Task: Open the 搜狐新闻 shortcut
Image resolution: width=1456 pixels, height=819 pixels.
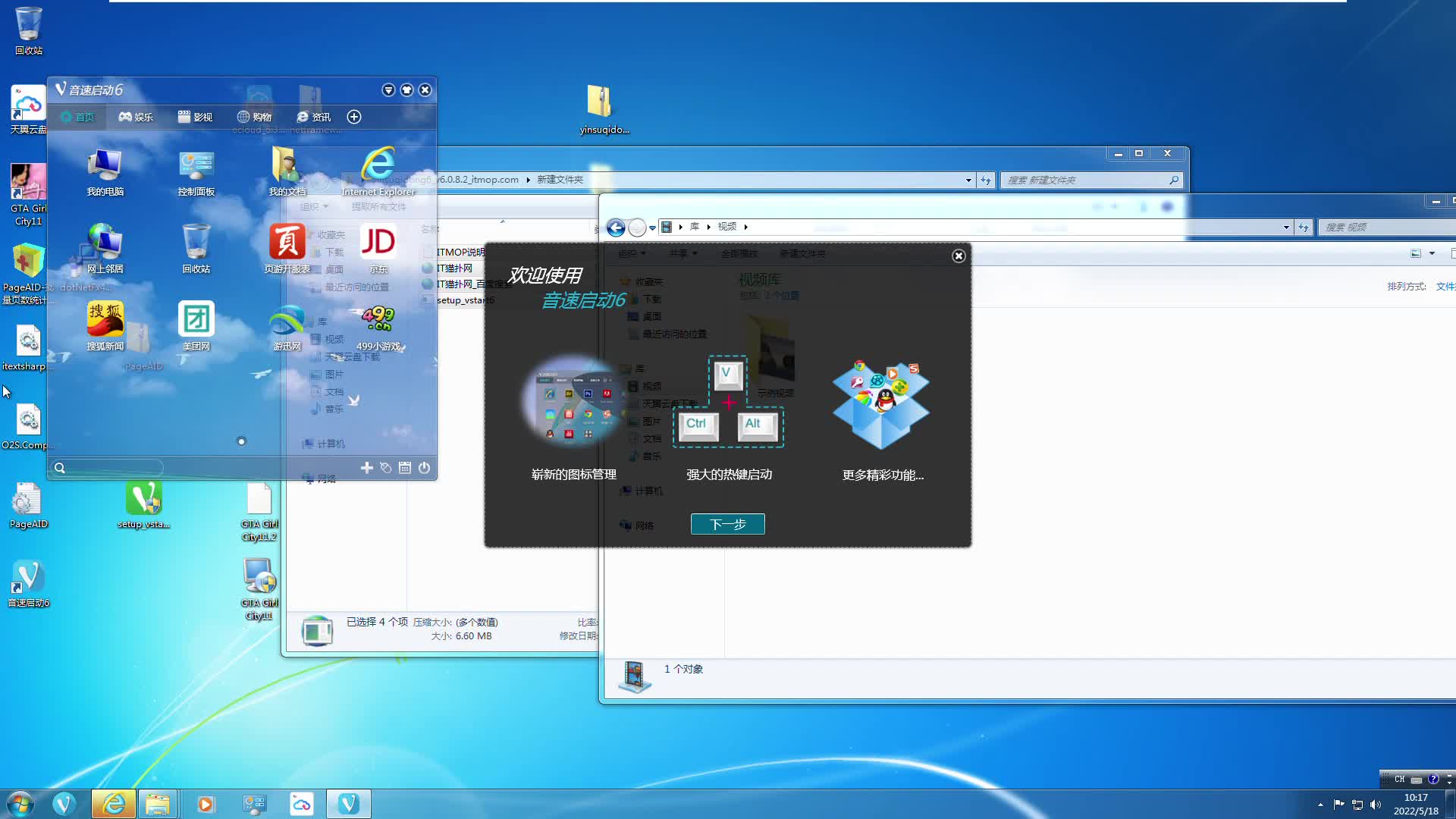Action: [105, 327]
